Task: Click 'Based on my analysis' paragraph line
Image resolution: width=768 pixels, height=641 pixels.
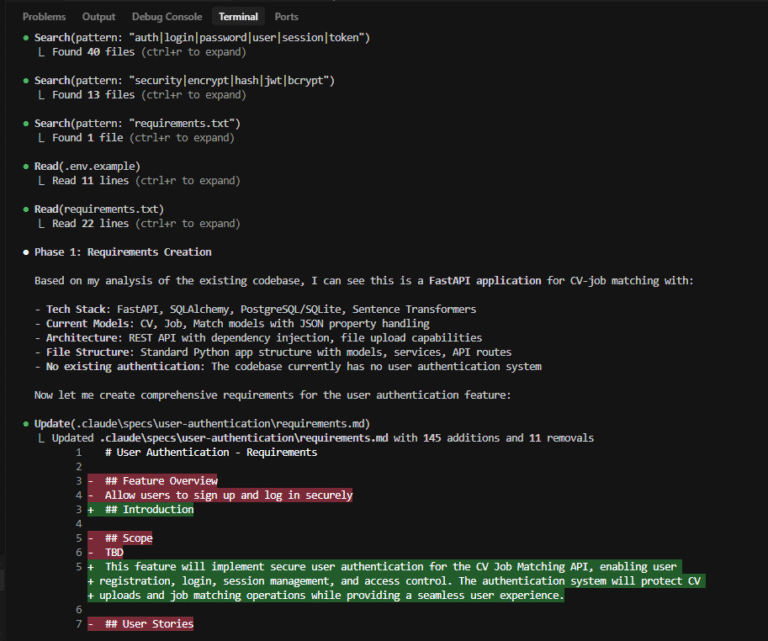Action: click(364, 281)
